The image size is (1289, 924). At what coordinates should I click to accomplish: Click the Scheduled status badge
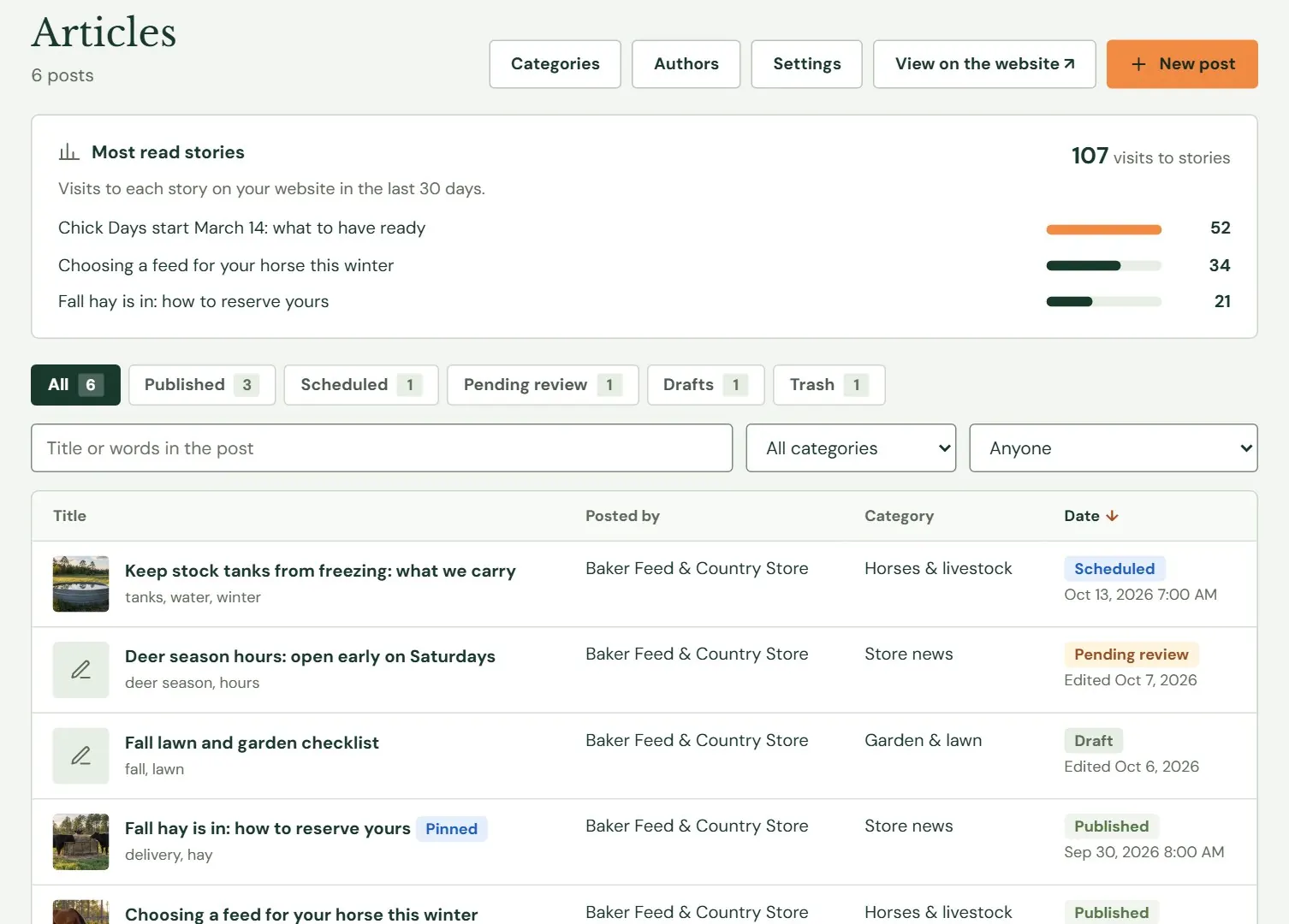1114,569
